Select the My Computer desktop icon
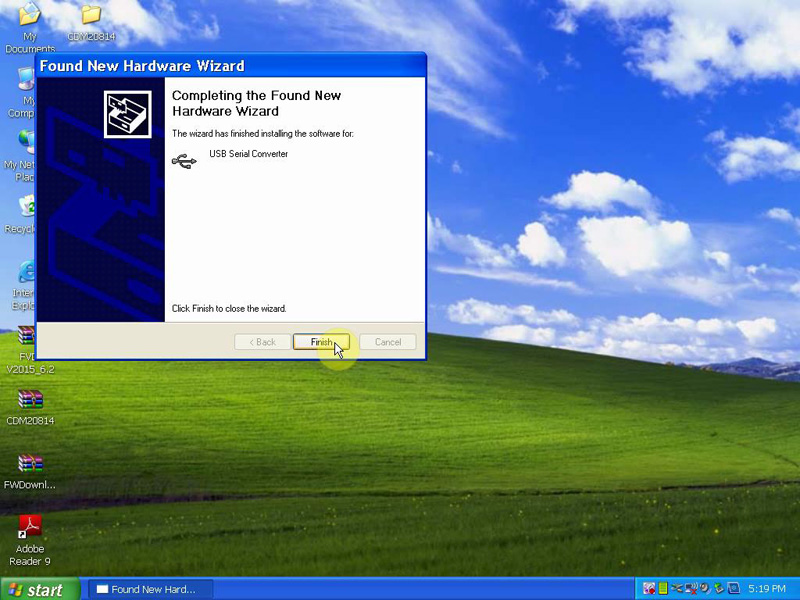 26,80
